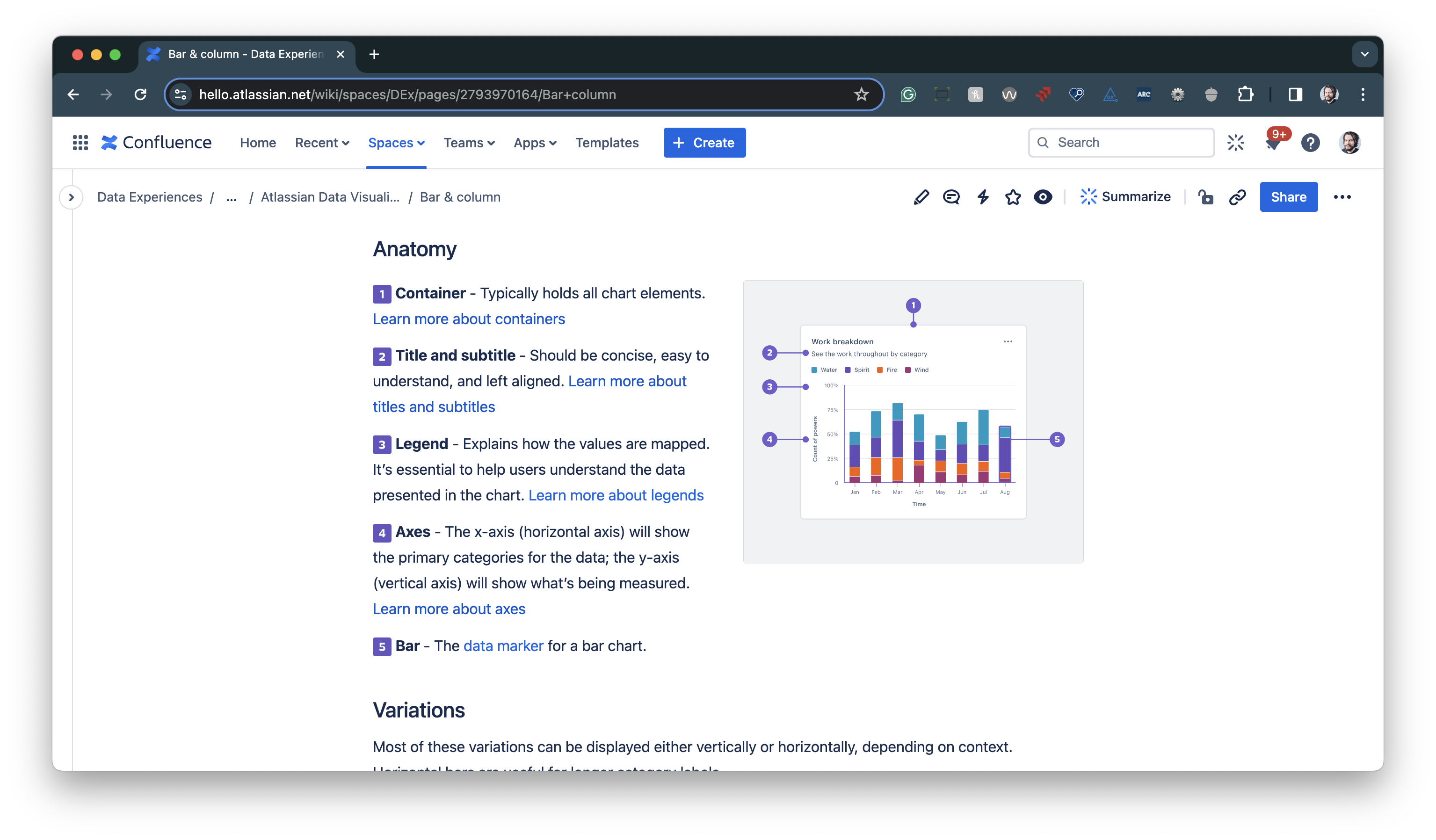The width and height of the screenshot is (1436, 840).
Task: Open a new browser tab
Action: tap(374, 54)
